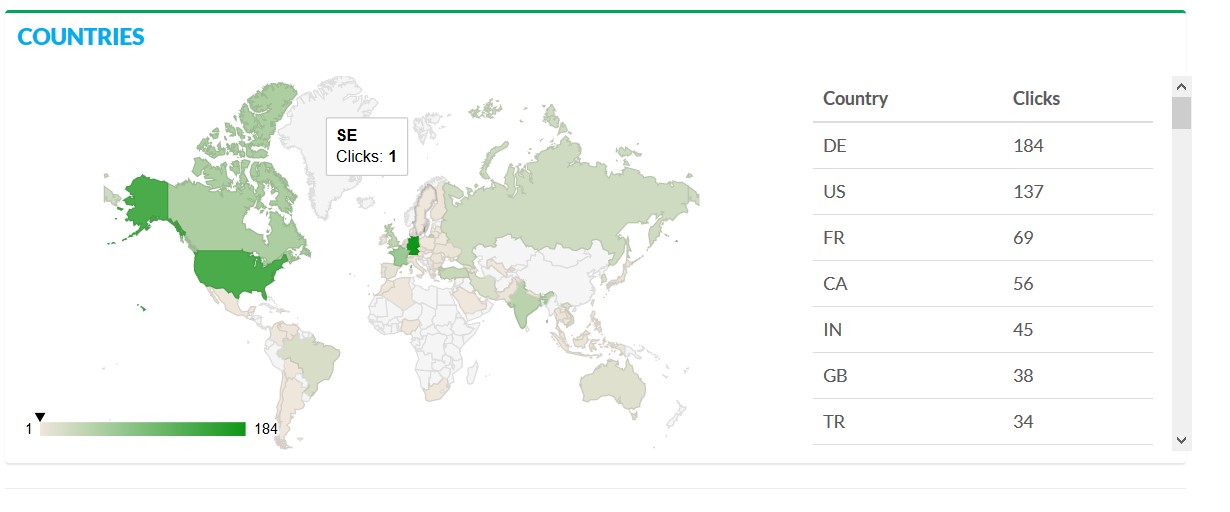Select the DE row in the table
The width and height of the screenshot is (1230, 512).
(x=982, y=146)
